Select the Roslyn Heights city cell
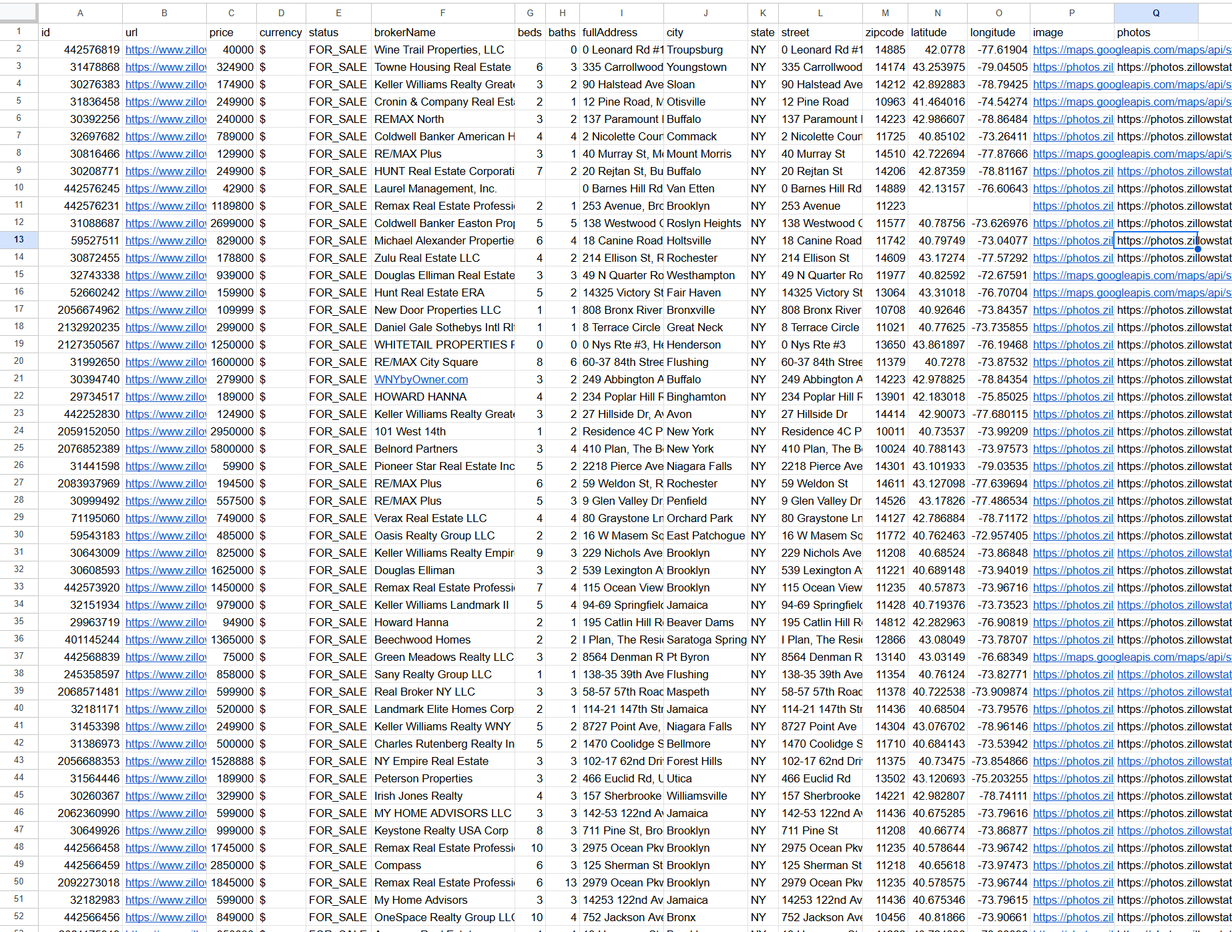Screen dimensions: 1232x932 705,223
